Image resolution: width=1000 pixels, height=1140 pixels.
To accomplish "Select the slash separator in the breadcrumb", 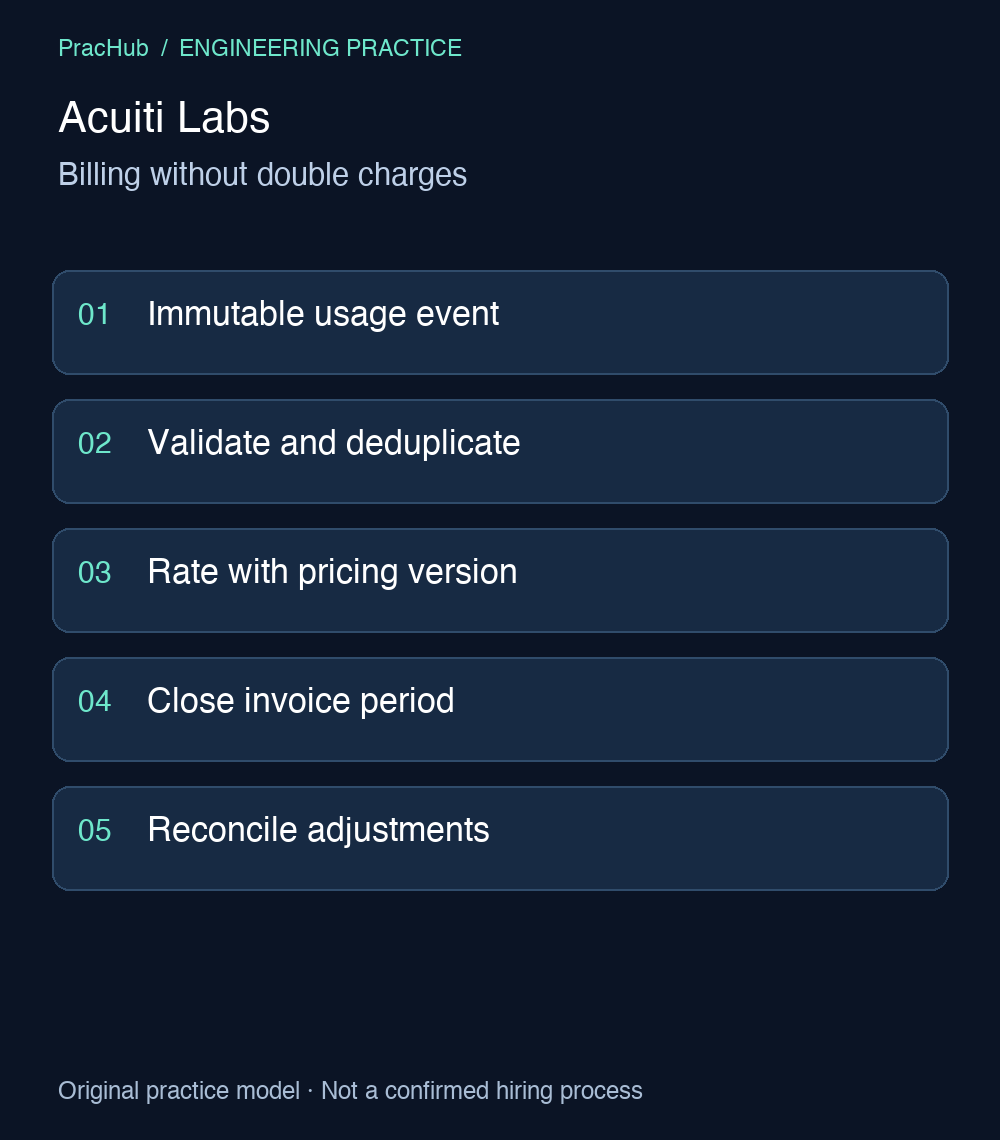I will coord(164,48).
